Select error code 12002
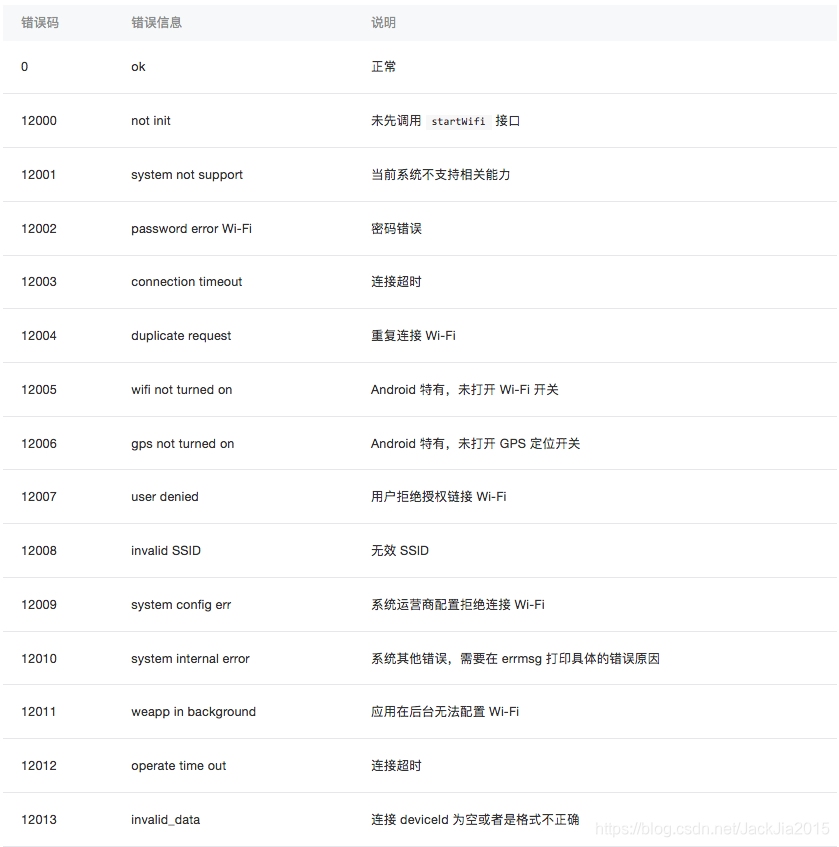Viewport: 839px width, 847px height. 39,229
